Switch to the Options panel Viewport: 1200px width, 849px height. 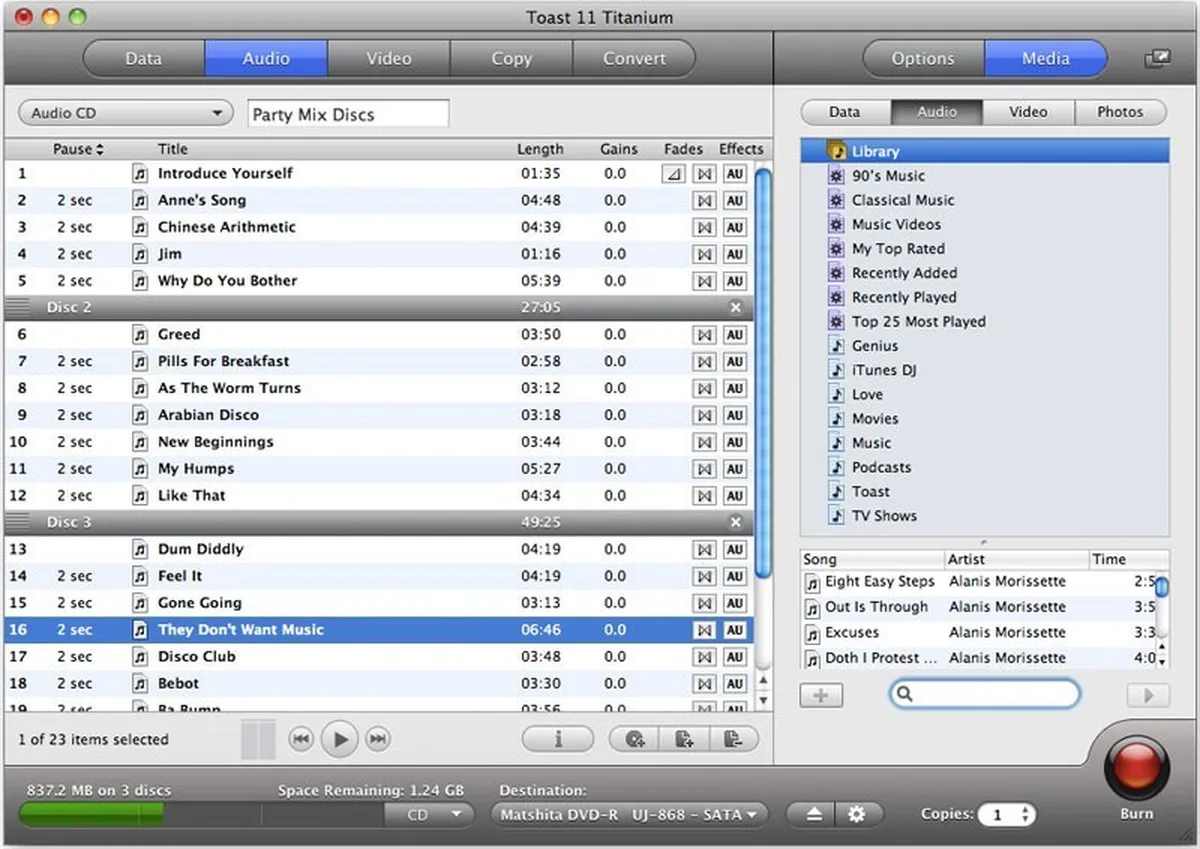click(922, 58)
